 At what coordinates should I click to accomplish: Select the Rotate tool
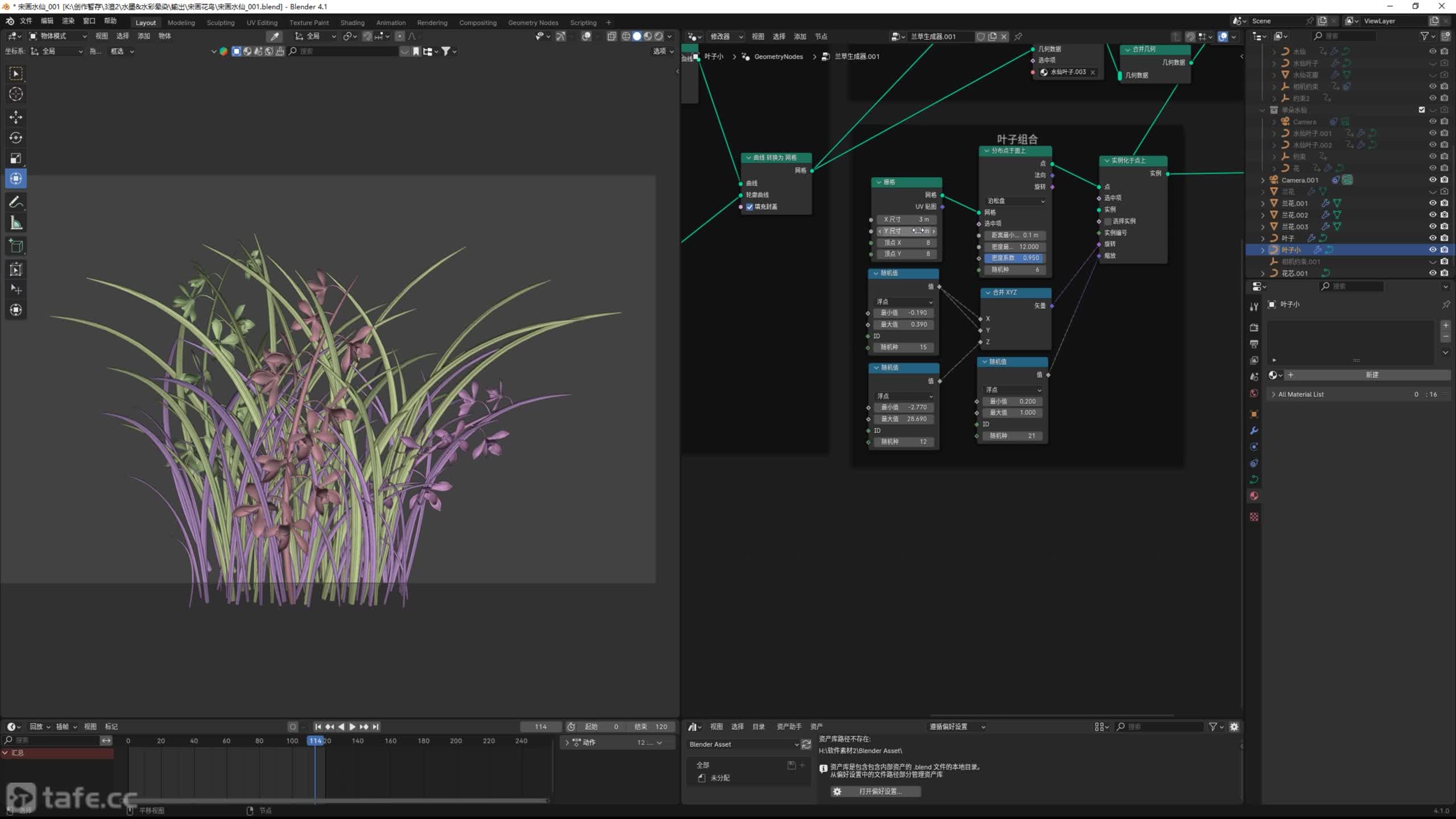coord(16,138)
